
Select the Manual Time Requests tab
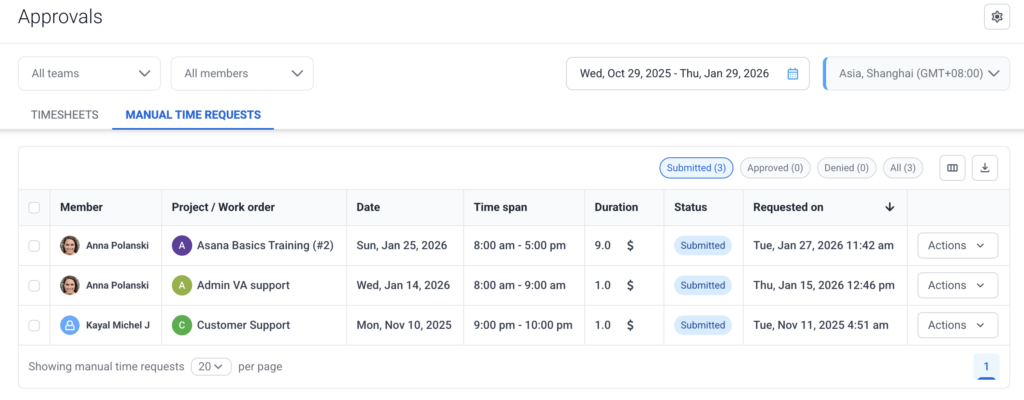(193, 115)
